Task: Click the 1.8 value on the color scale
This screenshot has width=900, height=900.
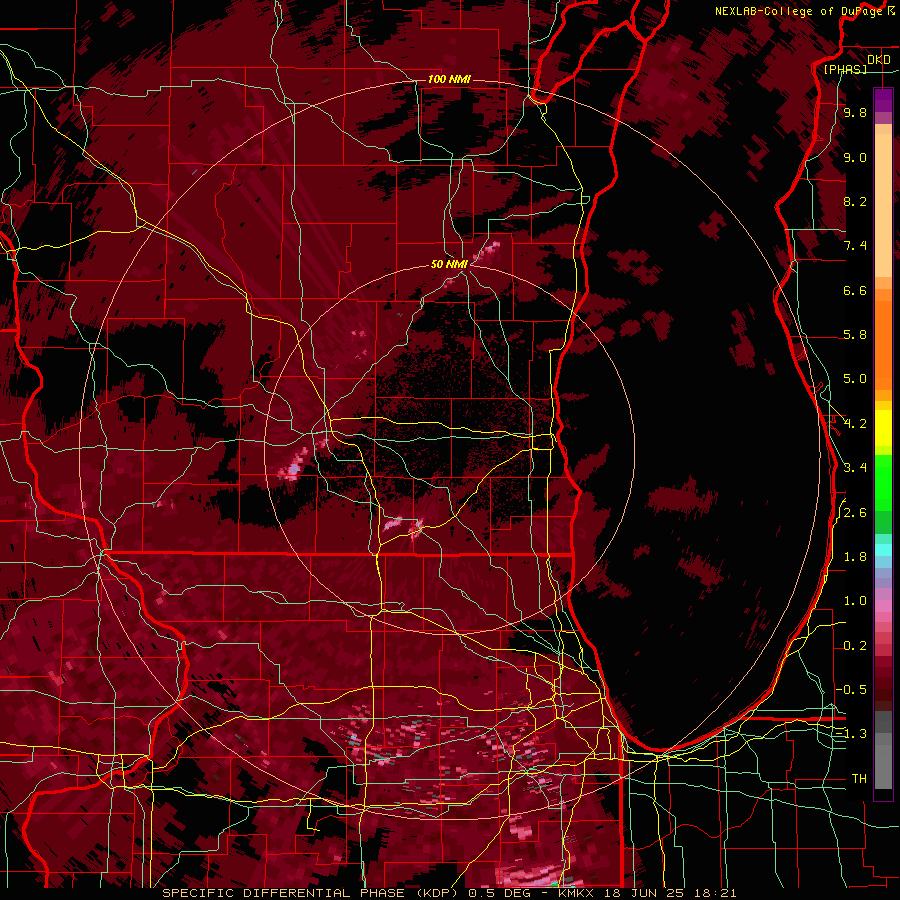Action: [855, 557]
